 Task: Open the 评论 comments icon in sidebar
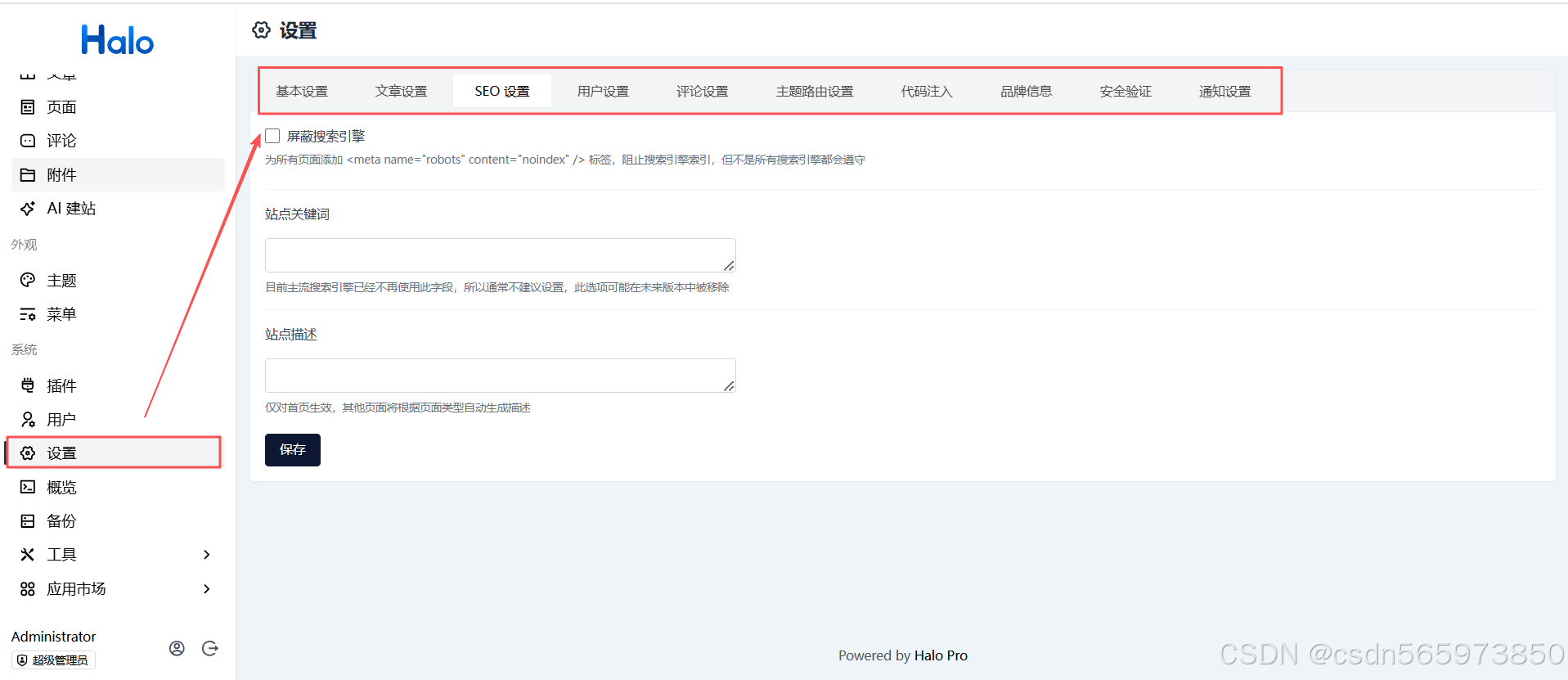28,141
